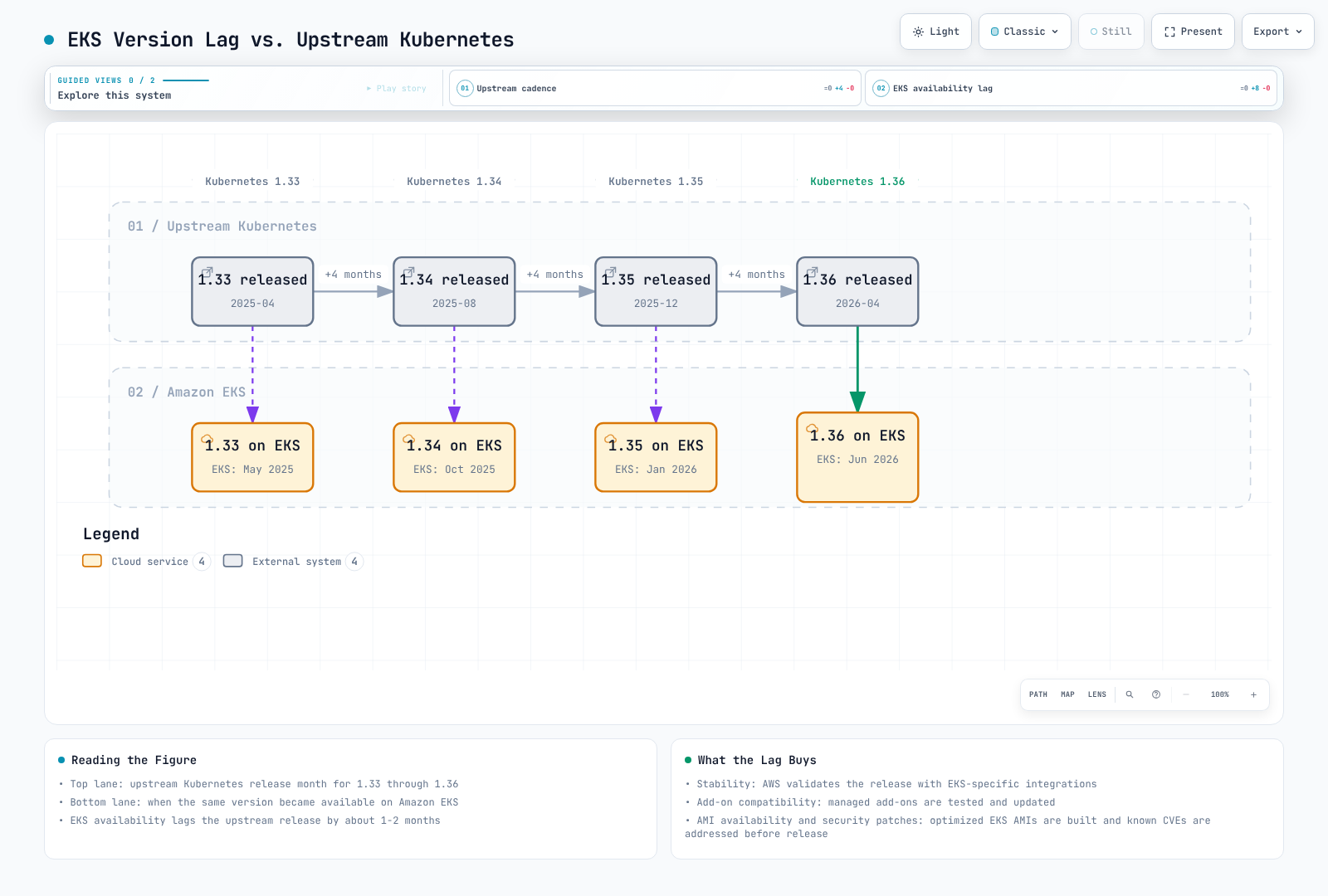Click the '02 / Amazon EKS' lane title
The height and width of the screenshot is (896, 1328).
pos(187,392)
